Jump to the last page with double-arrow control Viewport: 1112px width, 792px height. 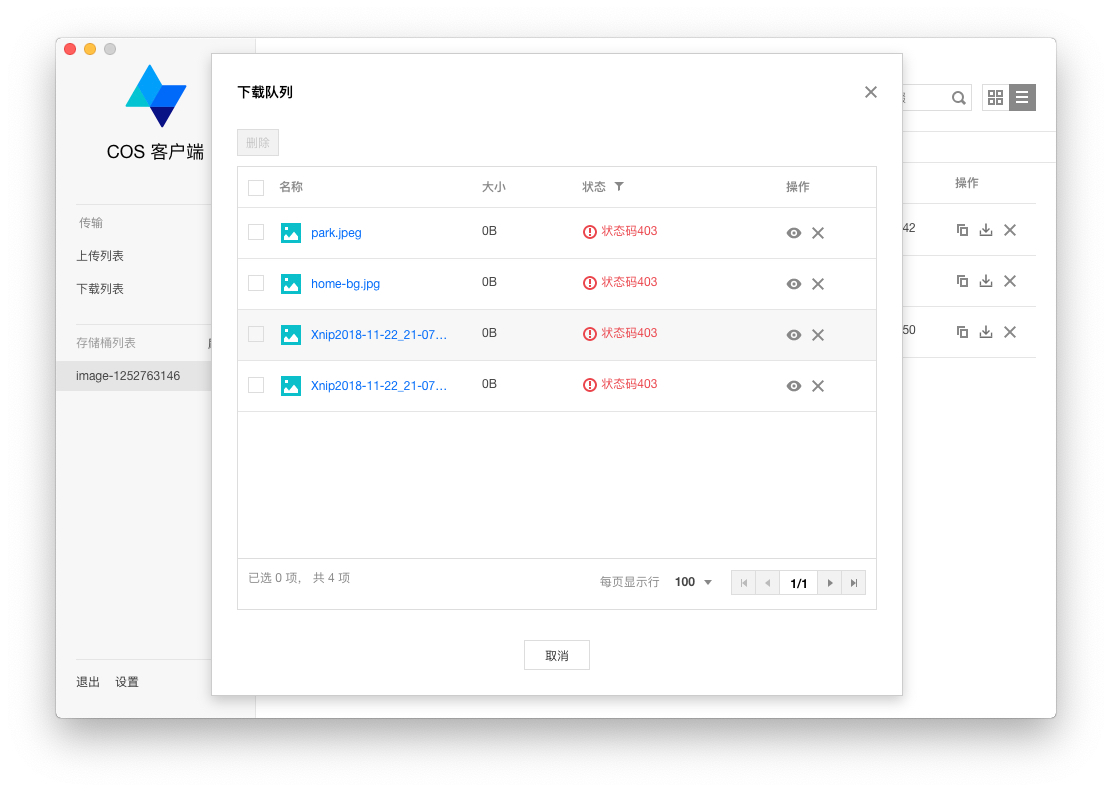(x=852, y=581)
